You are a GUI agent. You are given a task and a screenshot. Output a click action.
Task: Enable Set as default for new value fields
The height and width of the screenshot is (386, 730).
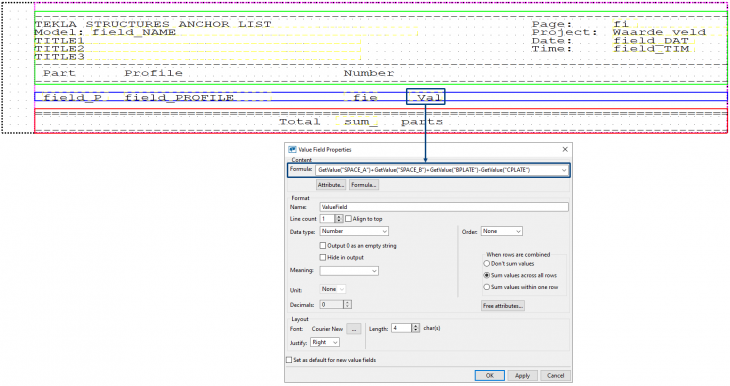point(289,360)
